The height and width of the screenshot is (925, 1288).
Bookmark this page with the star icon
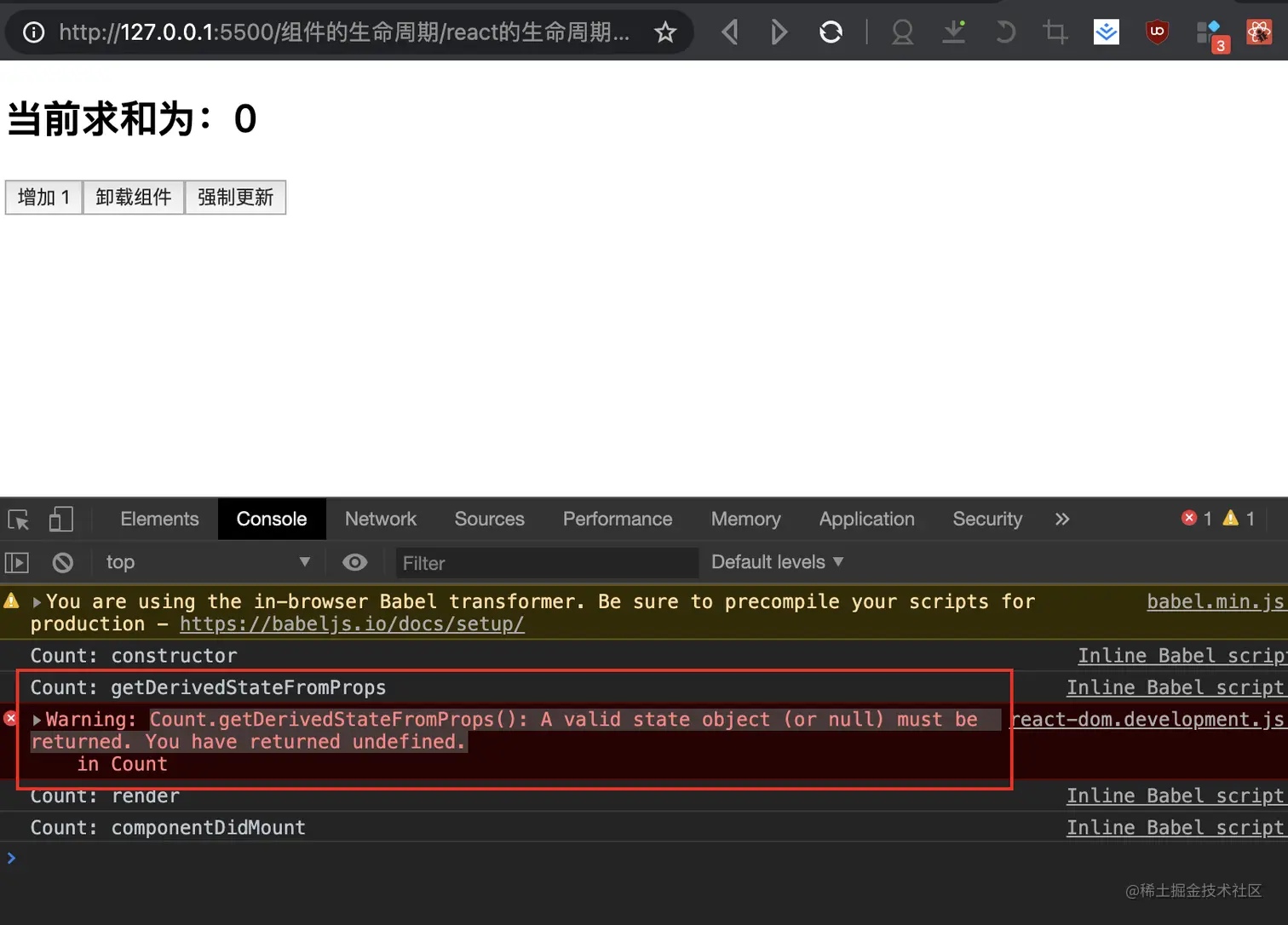tap(665, 32)
